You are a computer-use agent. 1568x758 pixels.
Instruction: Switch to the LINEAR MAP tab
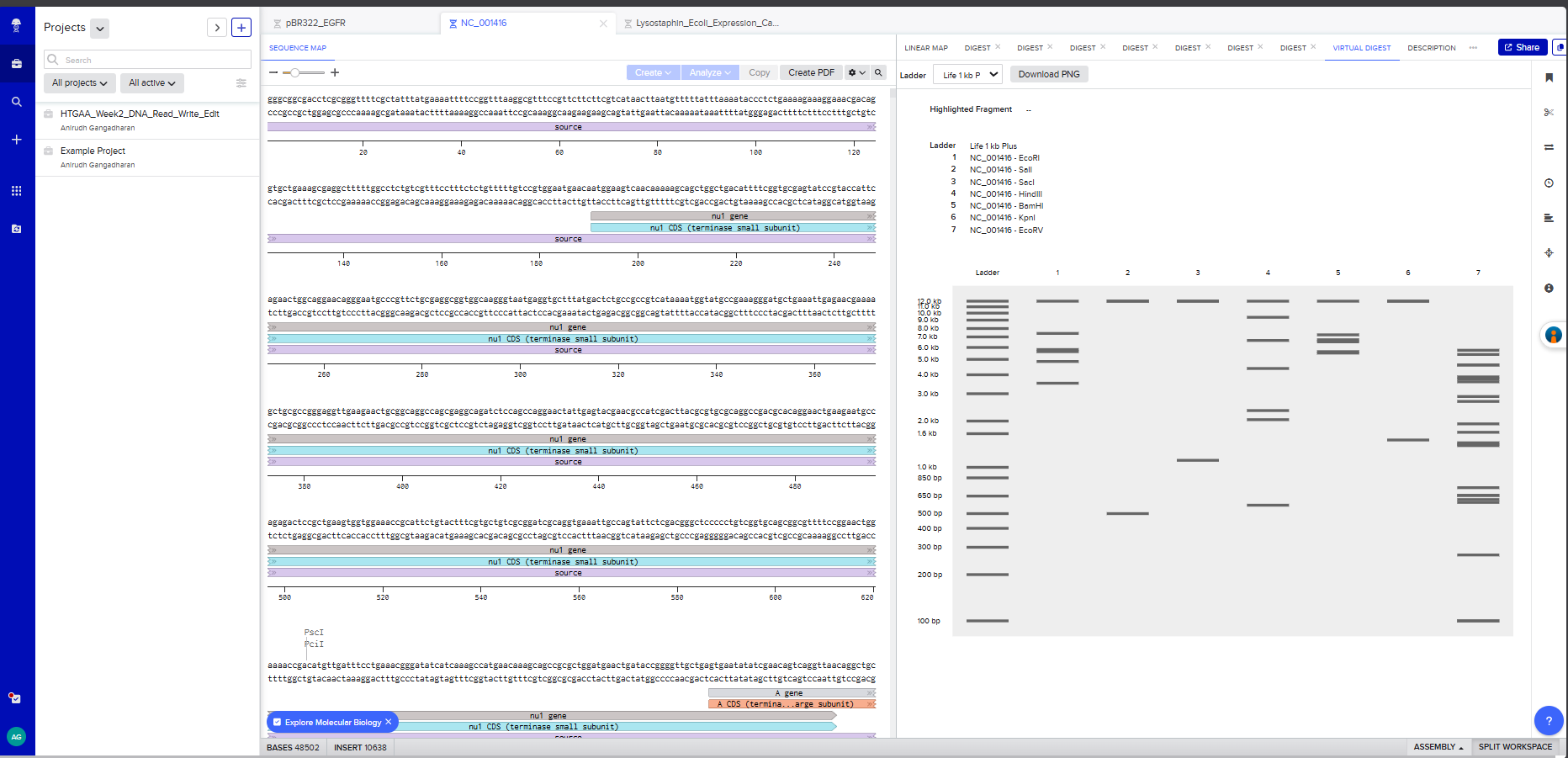pos(925,48)
